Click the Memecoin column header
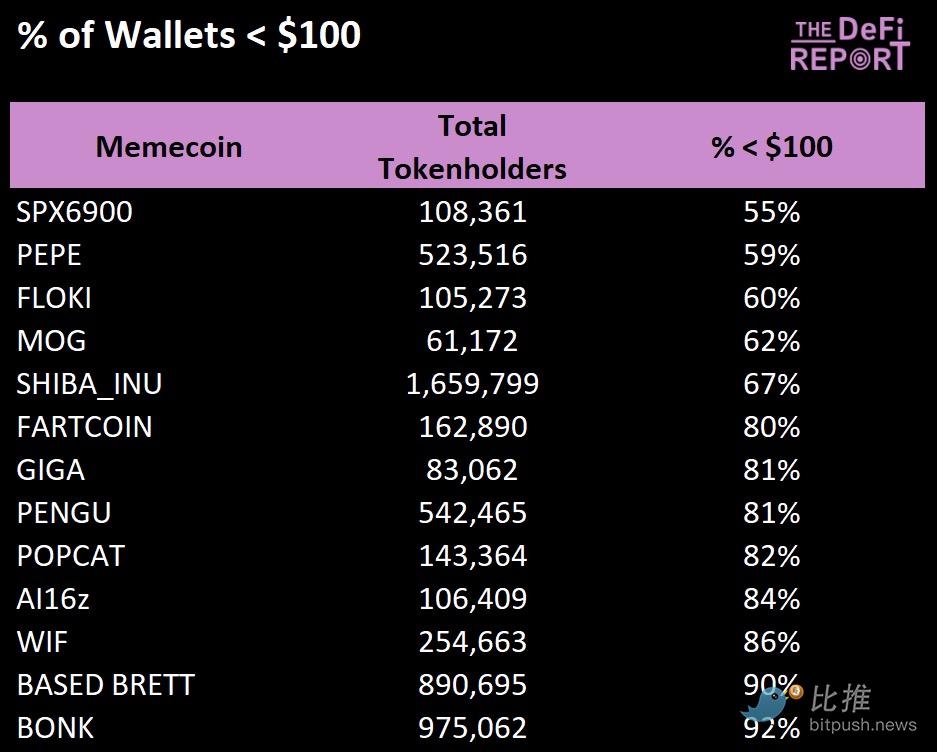The image size is (937, 752). [169, 147]
